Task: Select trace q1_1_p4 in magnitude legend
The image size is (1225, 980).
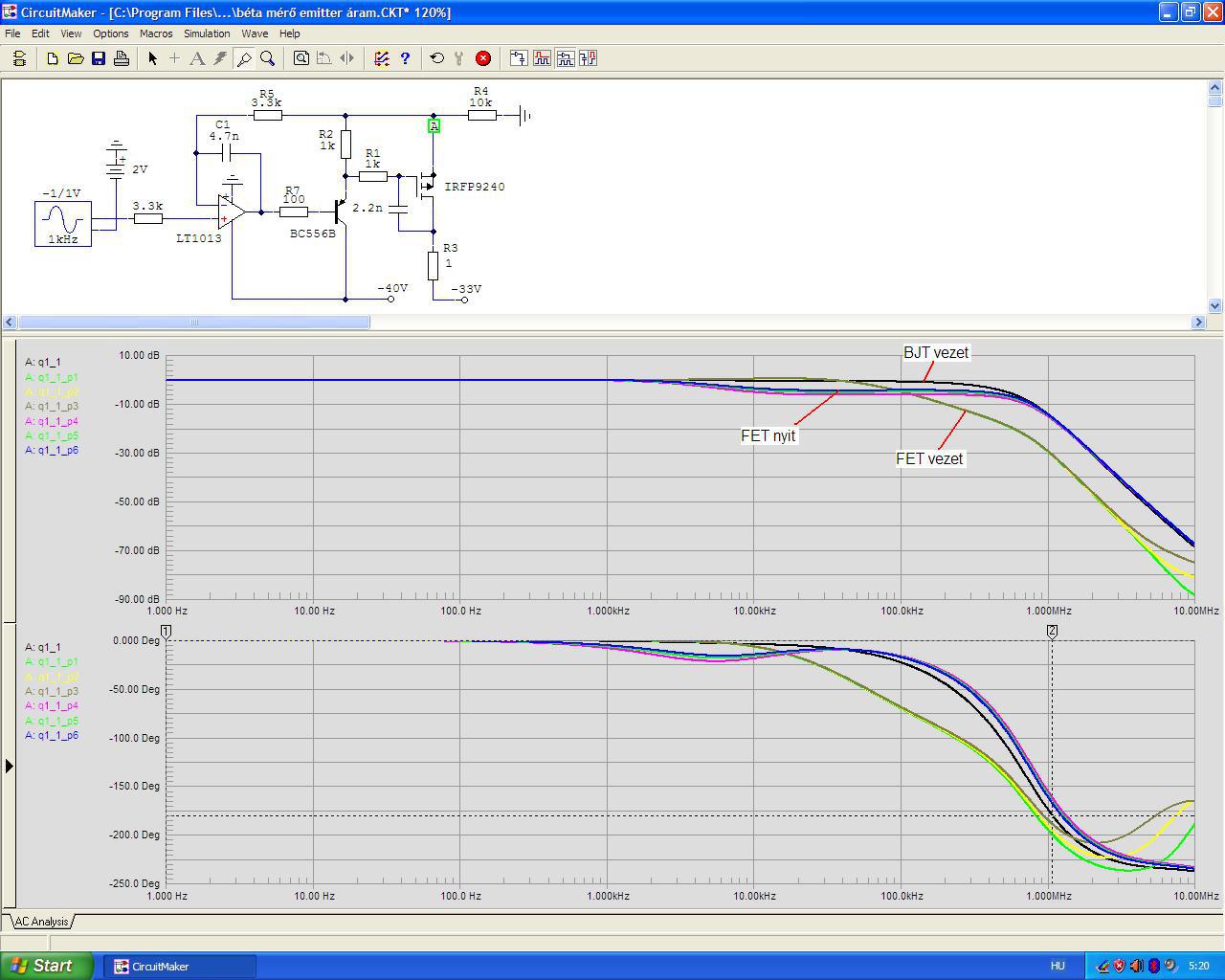Action: click(x=52, y=421)
